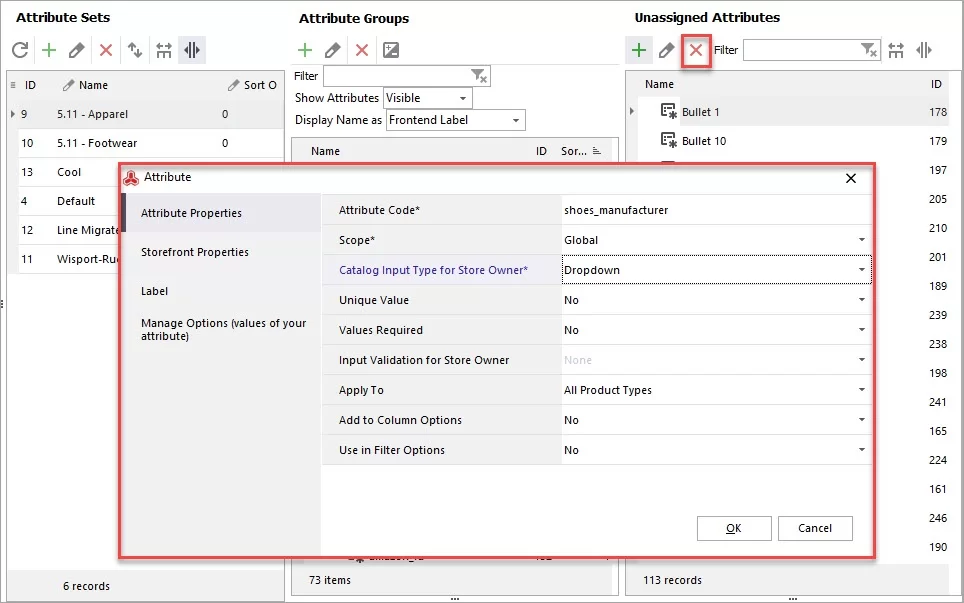Confirm with the OK button

[x=733, y=528]
